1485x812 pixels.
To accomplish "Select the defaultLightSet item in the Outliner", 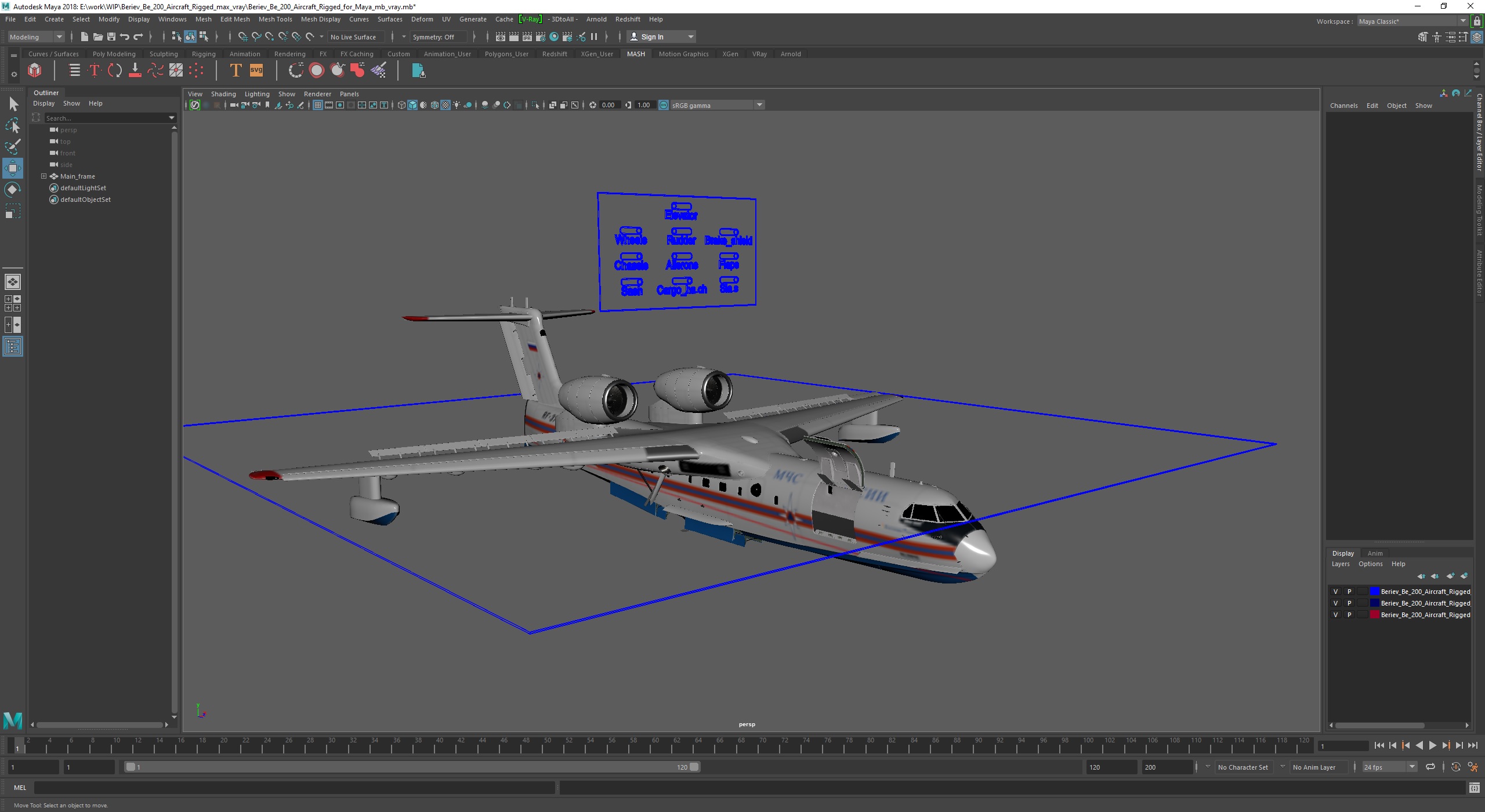I will pyautogui.click(x=83, y=188).
